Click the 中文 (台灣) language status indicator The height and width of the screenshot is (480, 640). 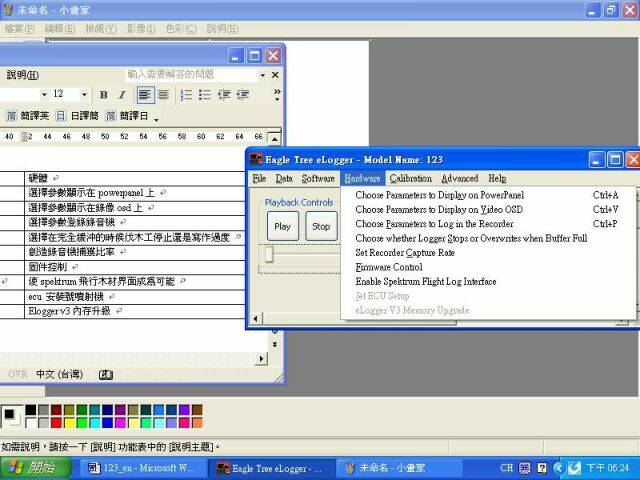click(60, 374)
